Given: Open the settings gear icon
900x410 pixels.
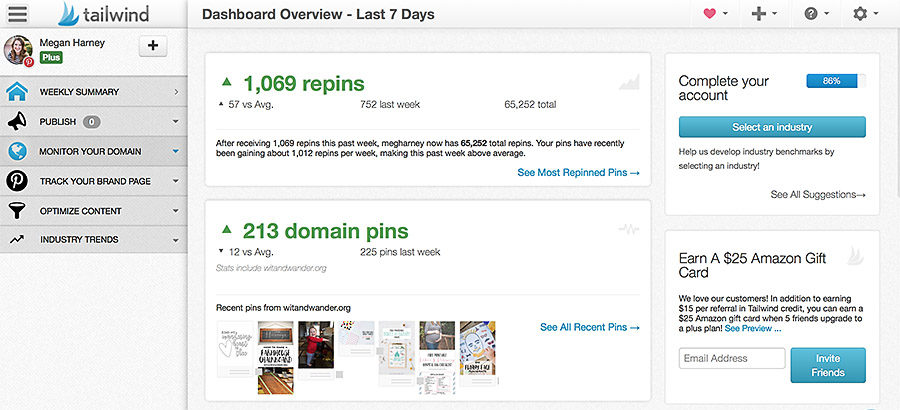Looking at the screenshot, I should [x=860, y=14].
